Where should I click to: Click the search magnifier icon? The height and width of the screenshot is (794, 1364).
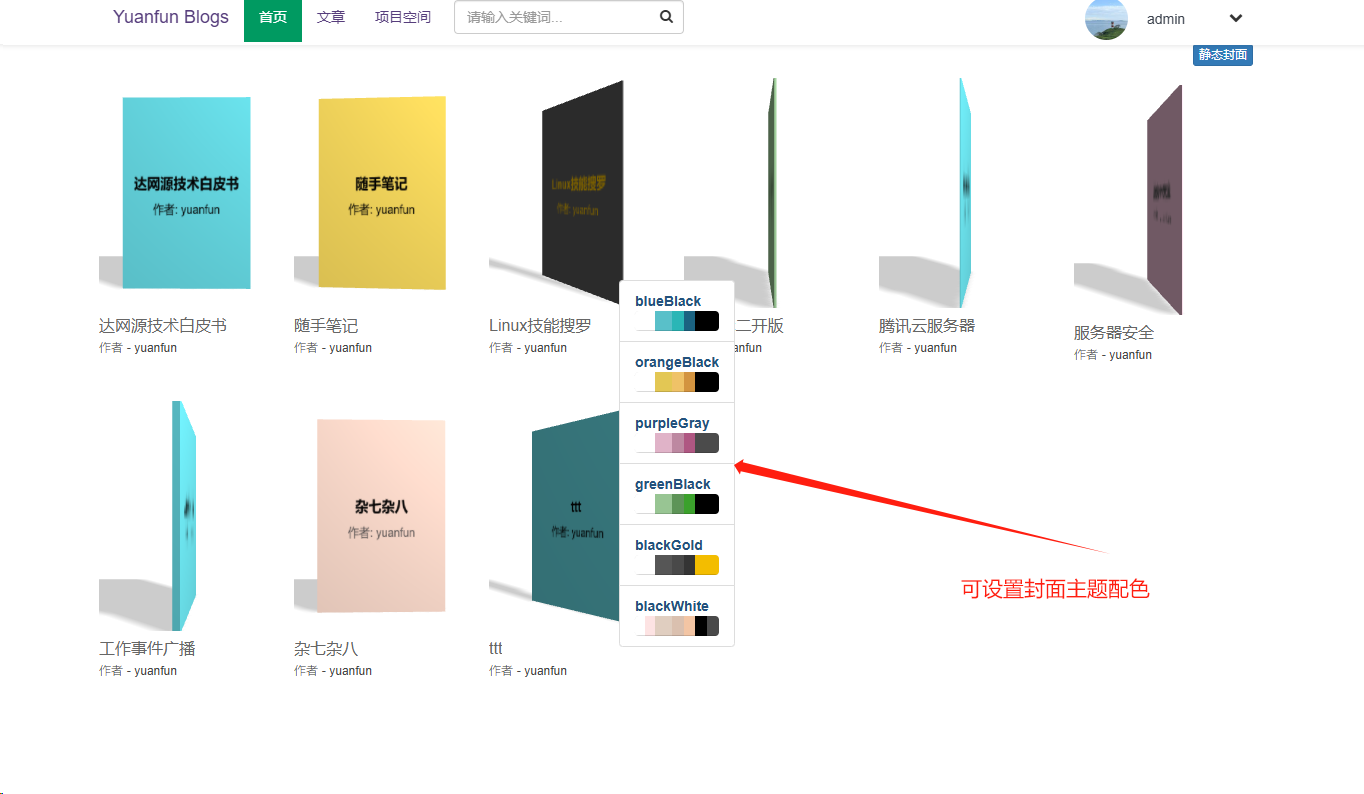tap(666, 17)
